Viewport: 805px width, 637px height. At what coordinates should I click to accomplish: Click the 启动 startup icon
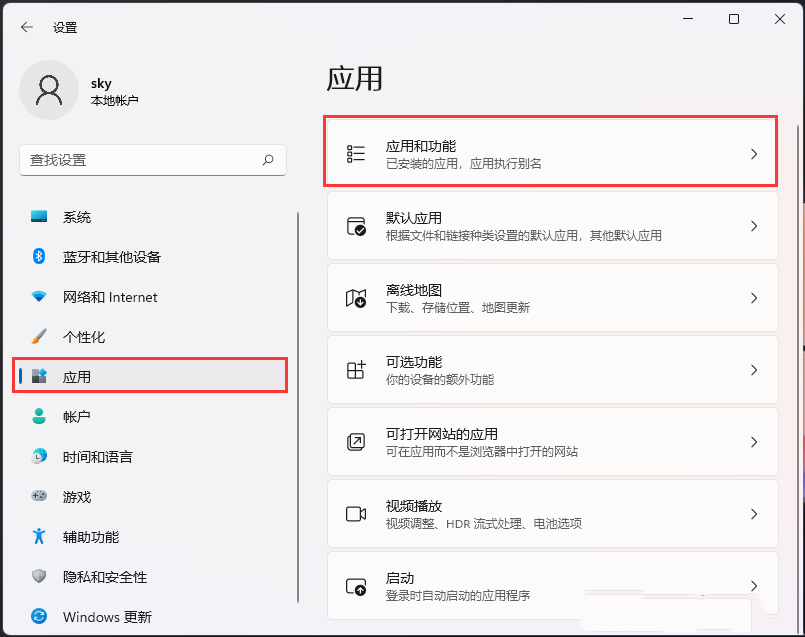(x=355, y=584)
